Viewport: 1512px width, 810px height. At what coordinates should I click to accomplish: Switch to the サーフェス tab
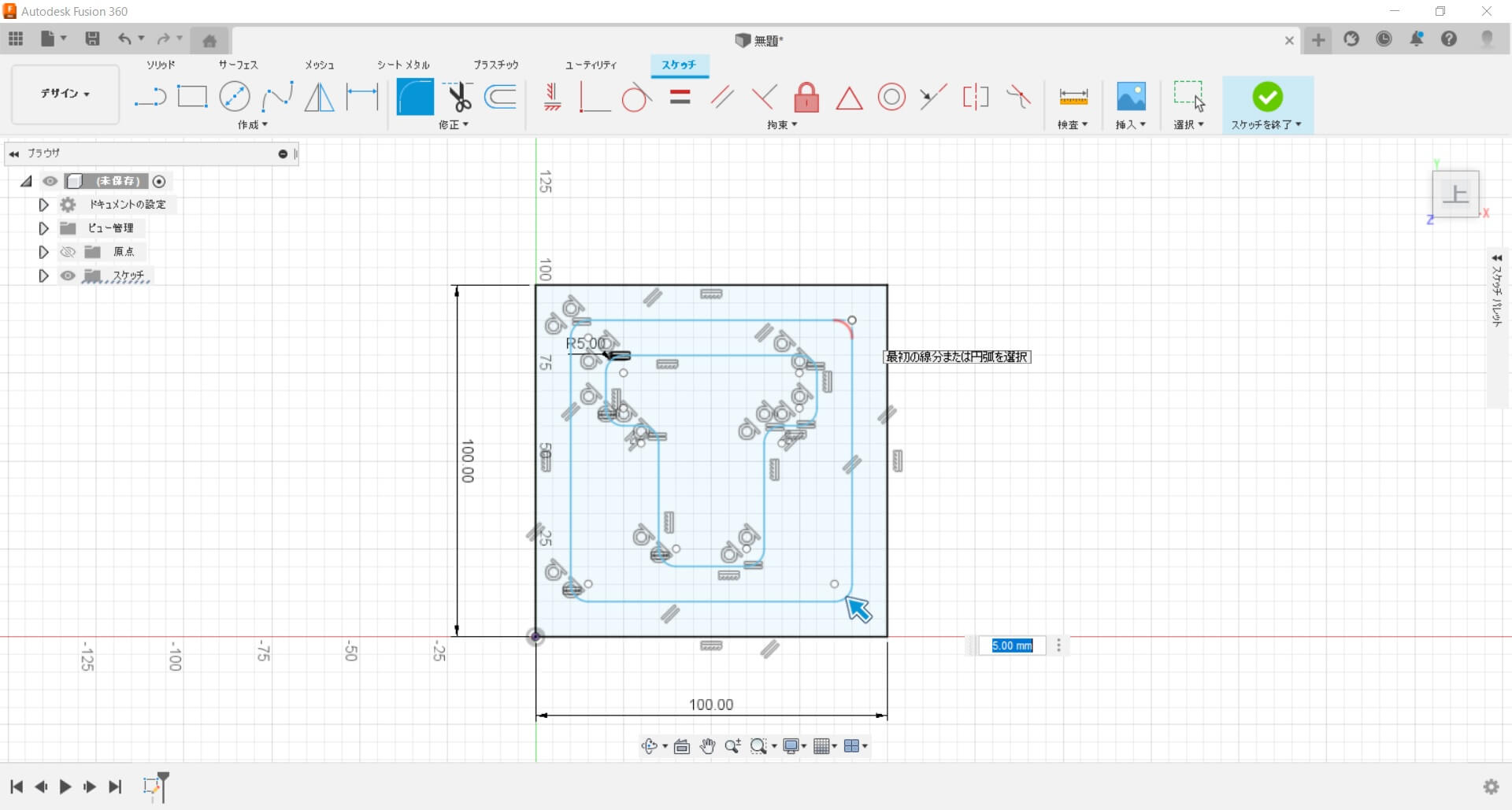click(x=238, y=65)
